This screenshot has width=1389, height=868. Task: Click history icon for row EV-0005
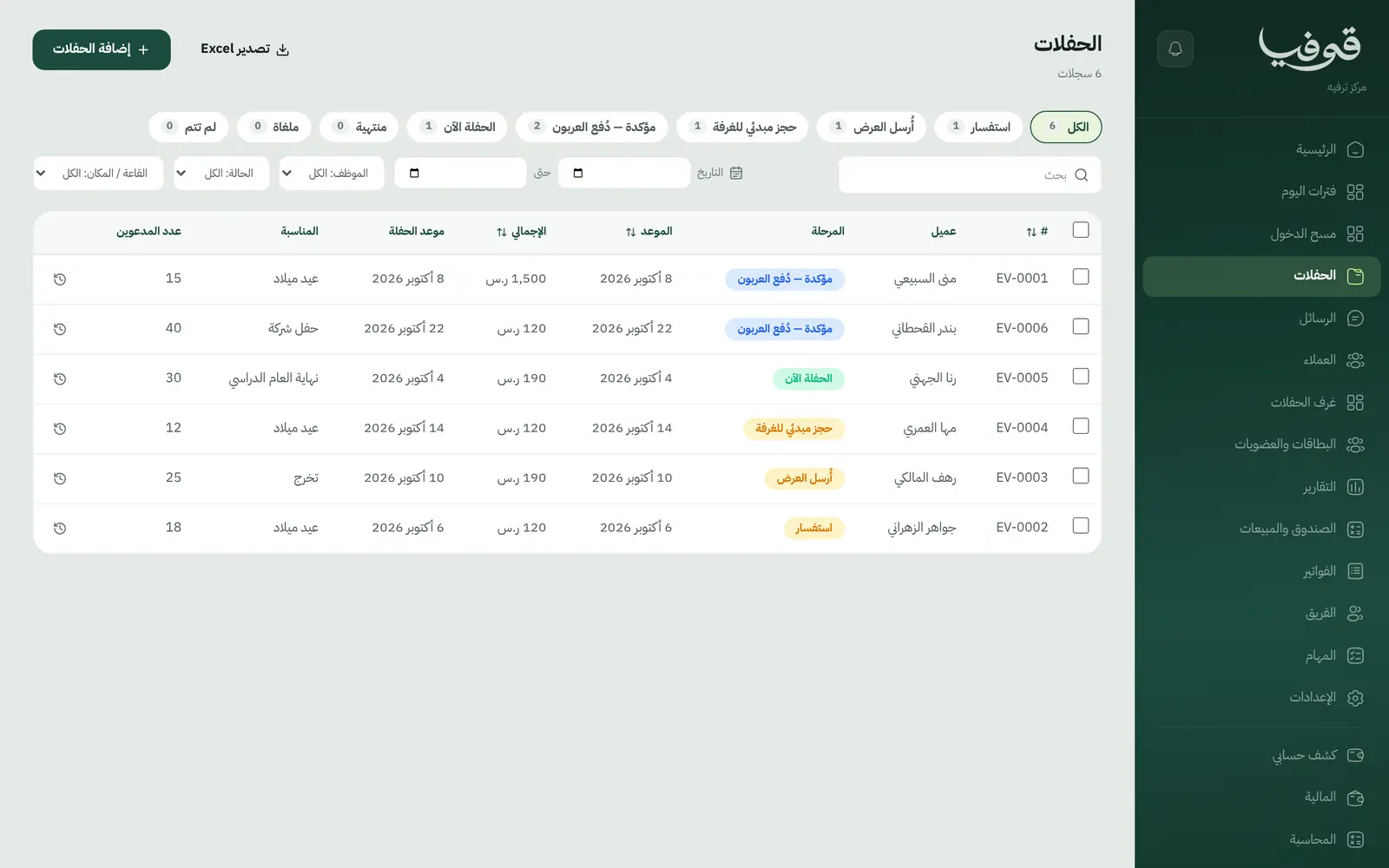click(x=60, y=379)
